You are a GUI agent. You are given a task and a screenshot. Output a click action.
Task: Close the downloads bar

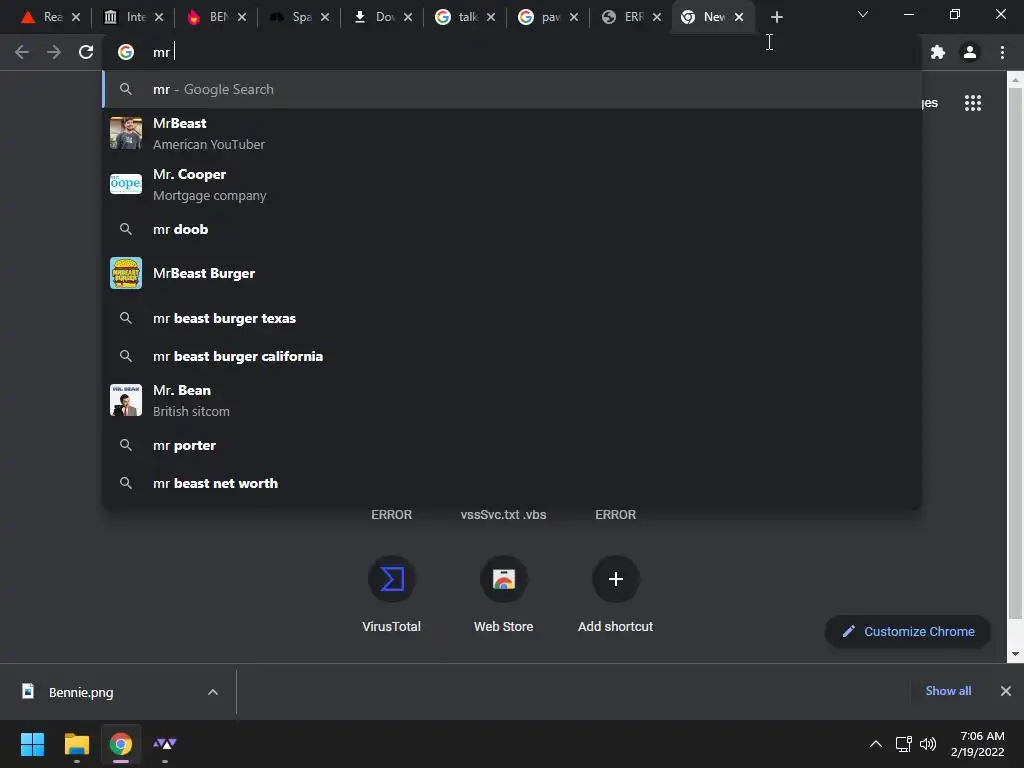pos(1006,691)
